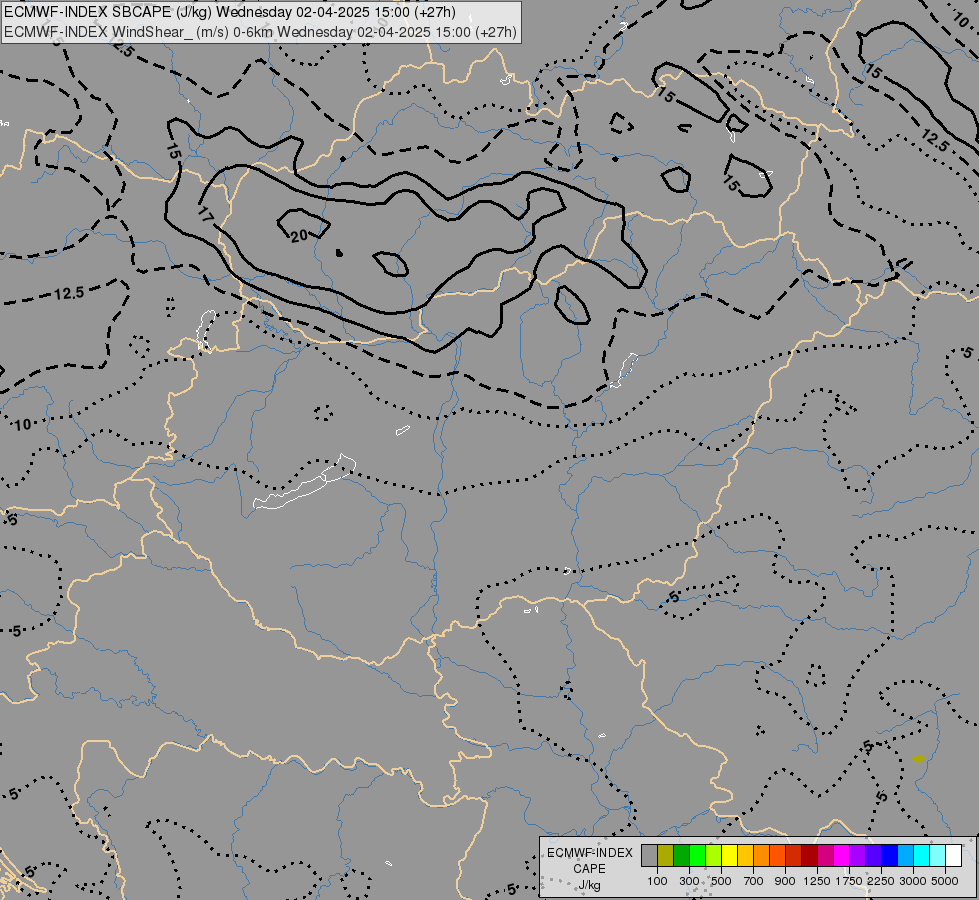Click the white Lake Balaton outline
The height and width of the screenshot is (900, 979).
(305, 483)
